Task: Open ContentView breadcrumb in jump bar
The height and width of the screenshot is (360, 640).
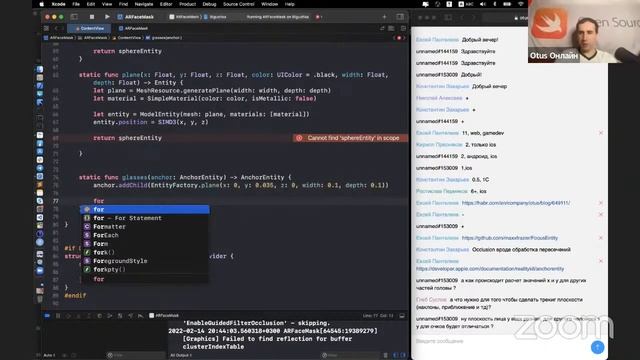Action: (x=127, y=38)
